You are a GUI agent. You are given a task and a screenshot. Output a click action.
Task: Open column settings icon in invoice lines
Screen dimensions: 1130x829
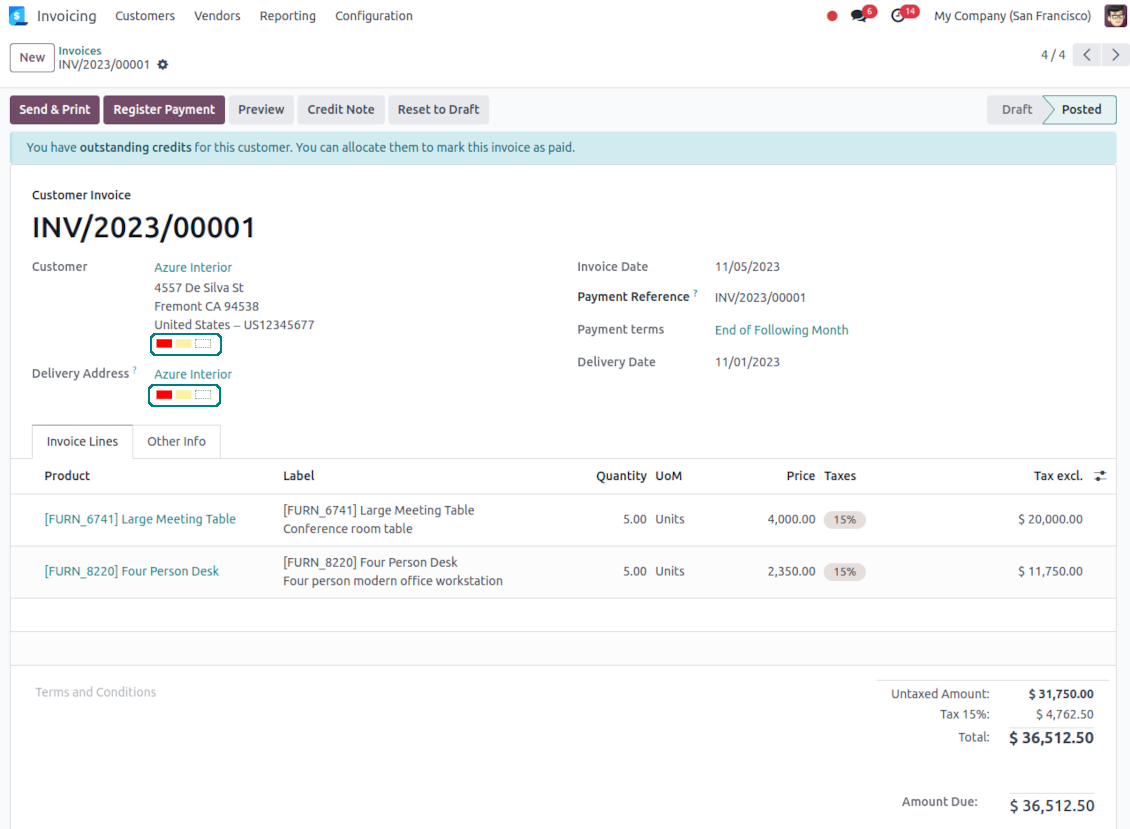coord(1100,476)
